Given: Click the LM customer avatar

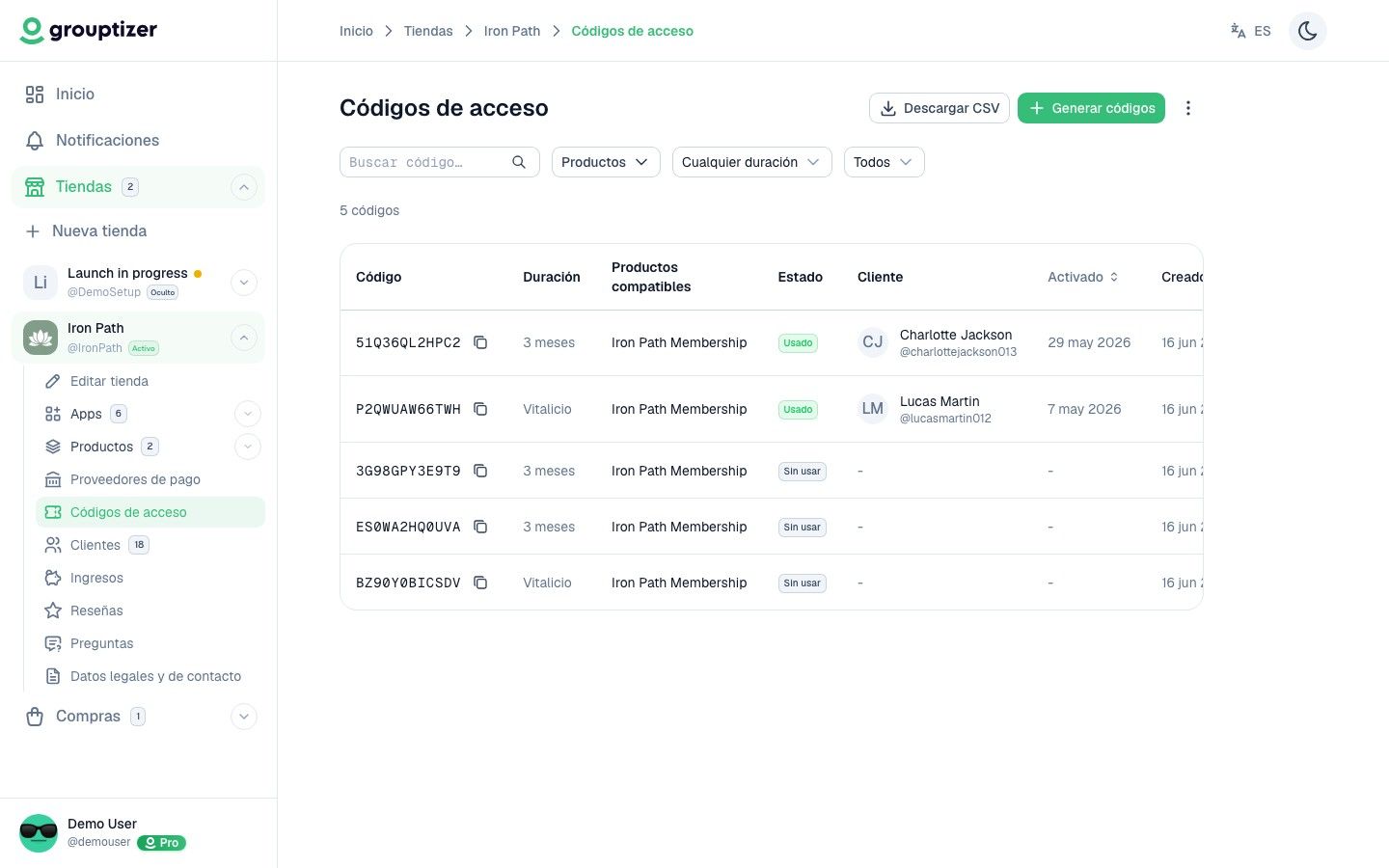Looking at the screenshot, I should tap(873, 409).
